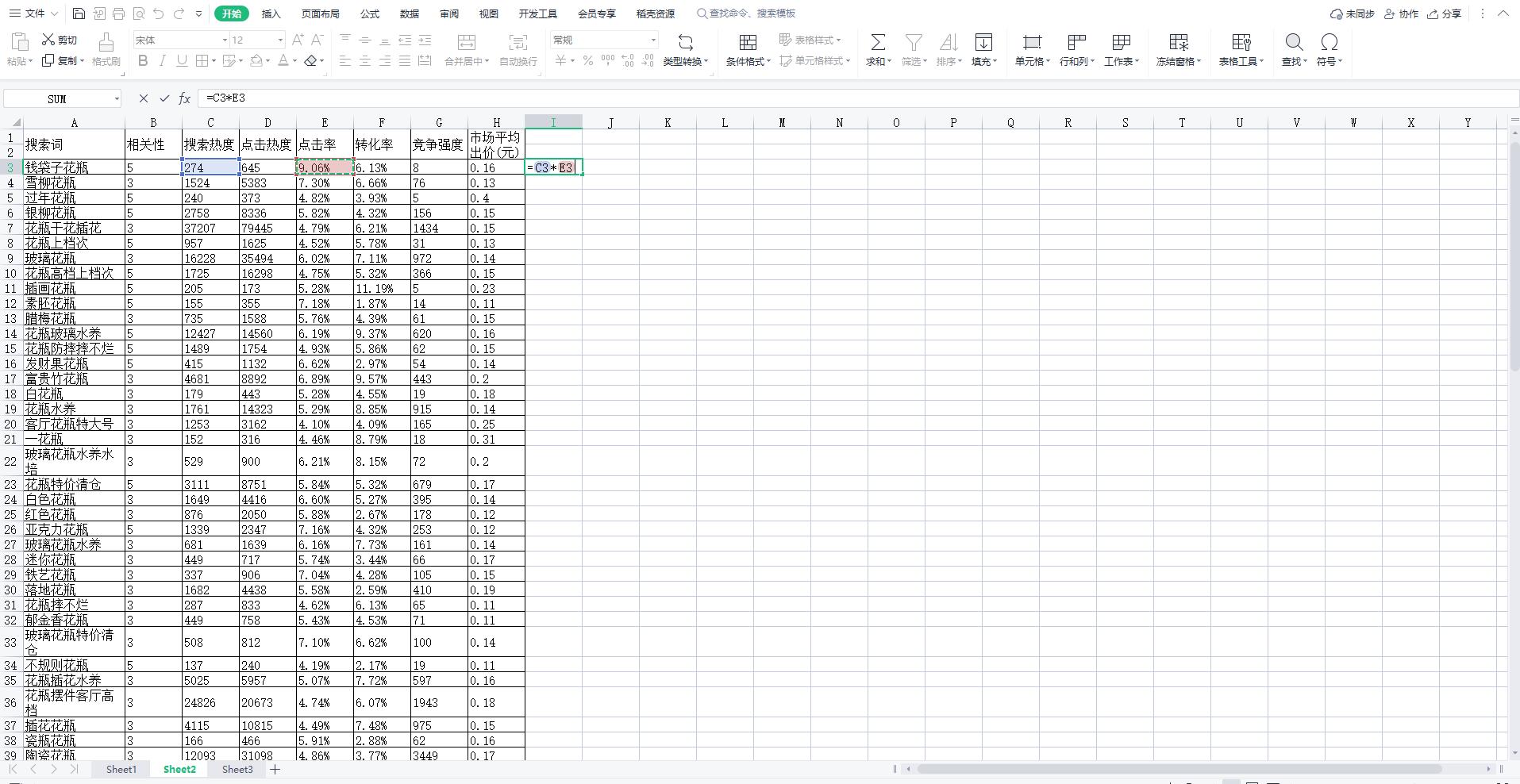The width and height of the screenshot is (1520, 784).
Task: Switch to the 插入 ribbon tab
Action: (x=271, y=13)
